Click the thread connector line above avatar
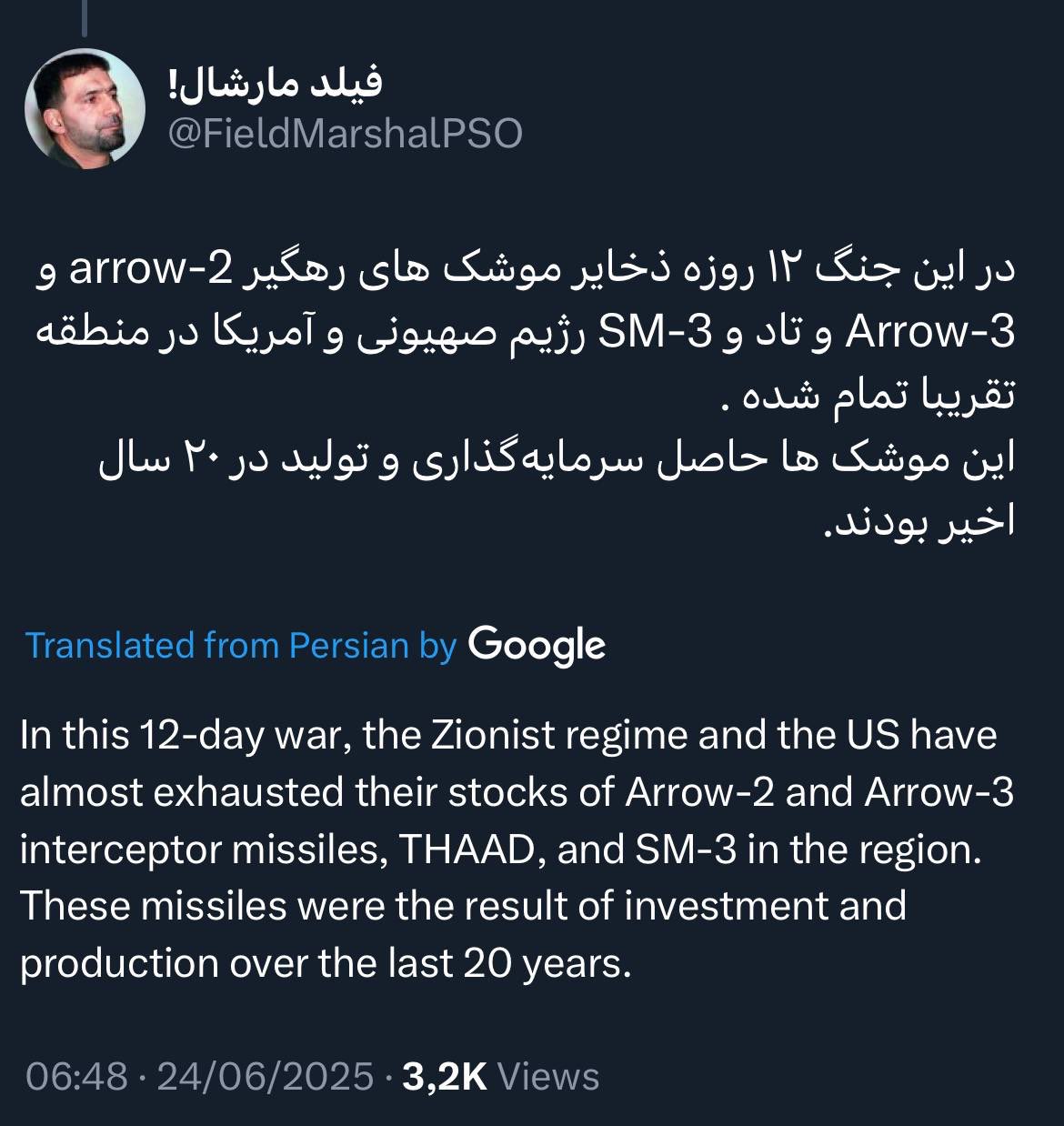The image size is (1064, 1126). [x=85, y=13]
